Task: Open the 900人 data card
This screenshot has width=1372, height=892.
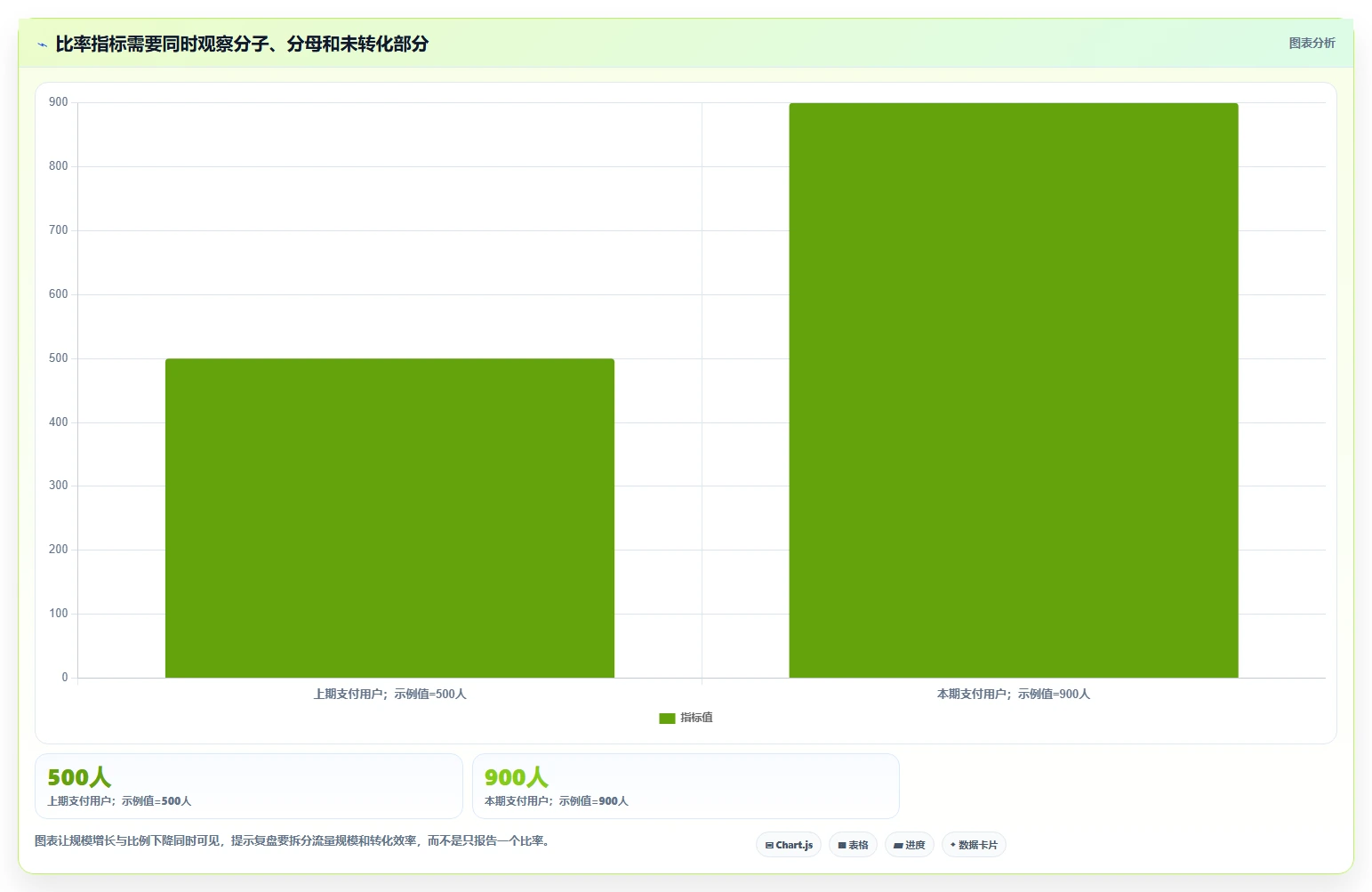Action: point(686,786)
